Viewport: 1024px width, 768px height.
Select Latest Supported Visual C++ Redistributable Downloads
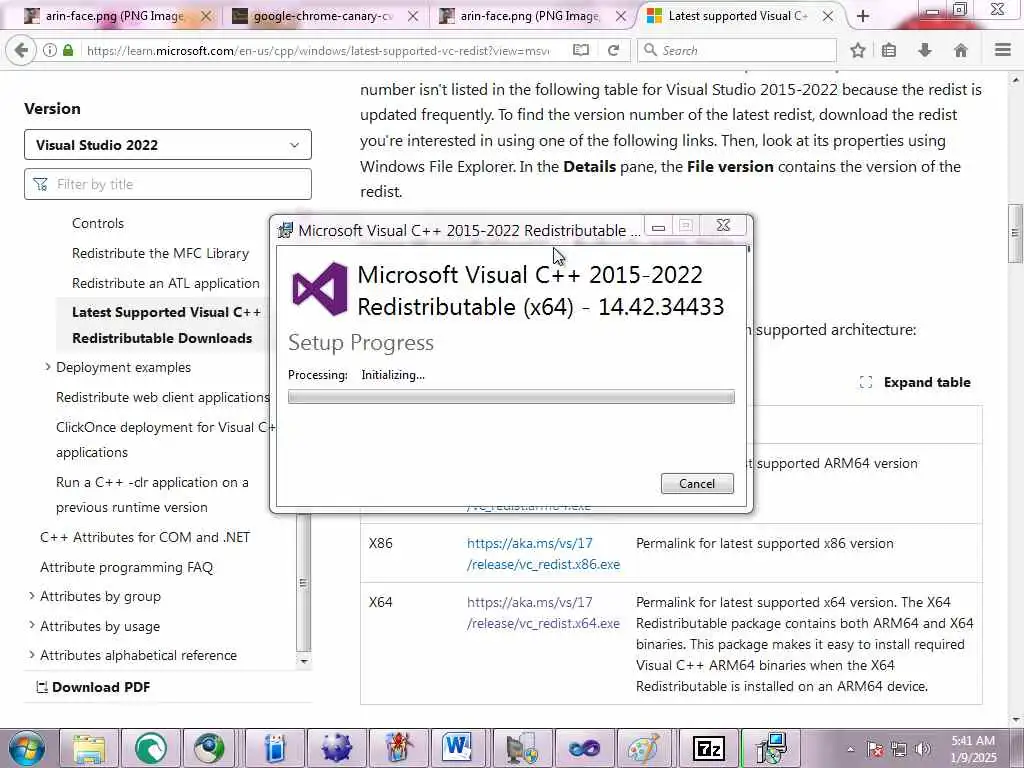click(x=167, y=325)
